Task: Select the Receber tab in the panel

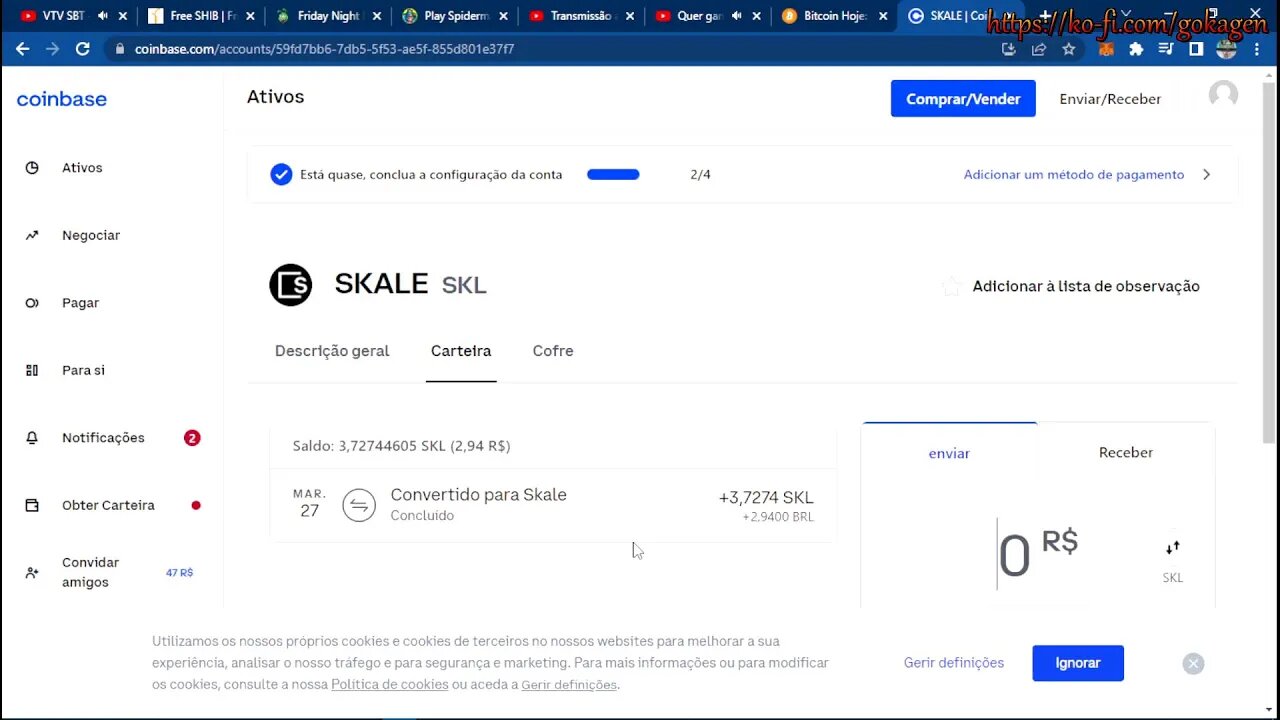Action: (x=1126, y=453)
